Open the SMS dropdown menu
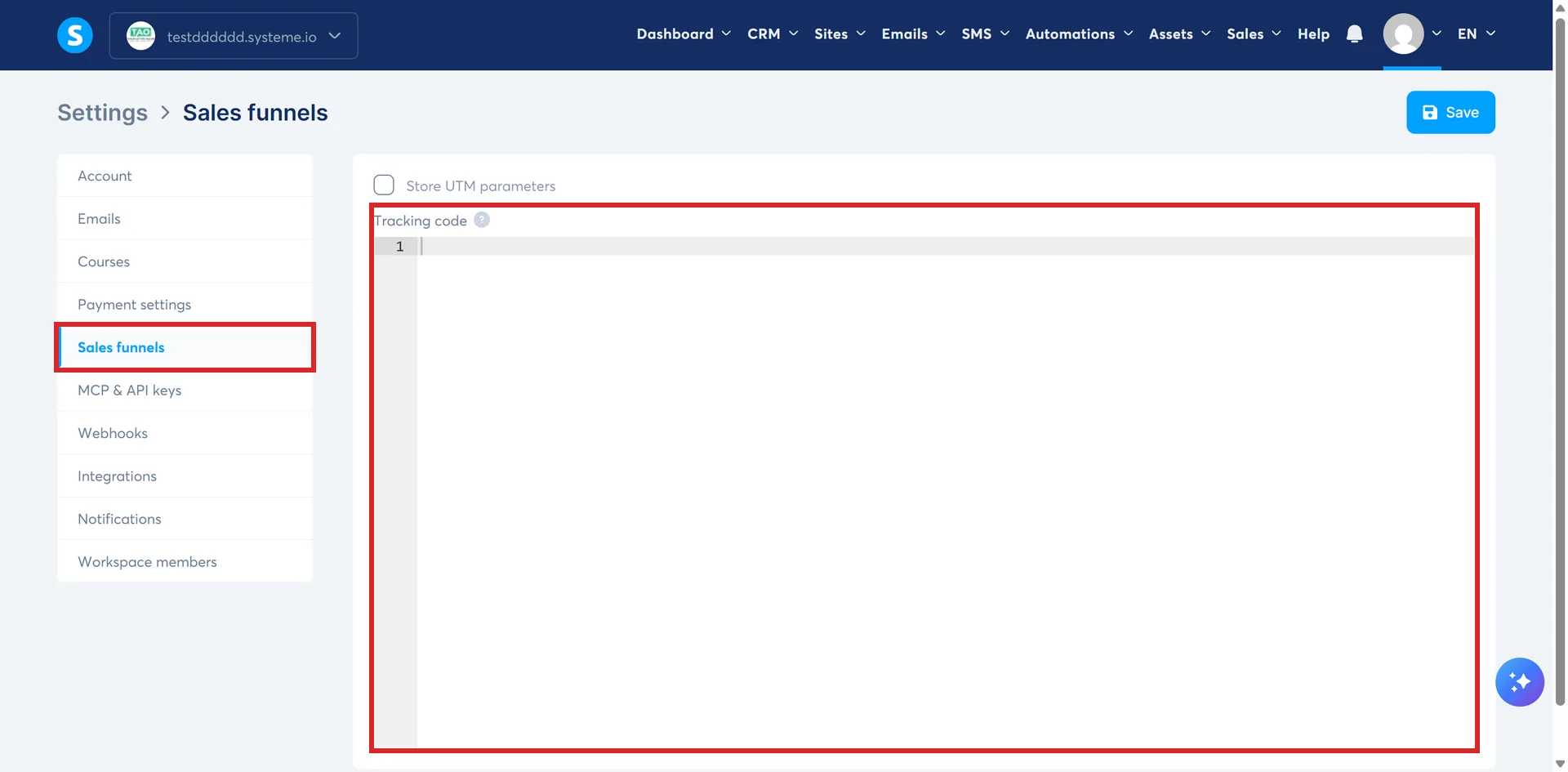 (x=985, y=33)
